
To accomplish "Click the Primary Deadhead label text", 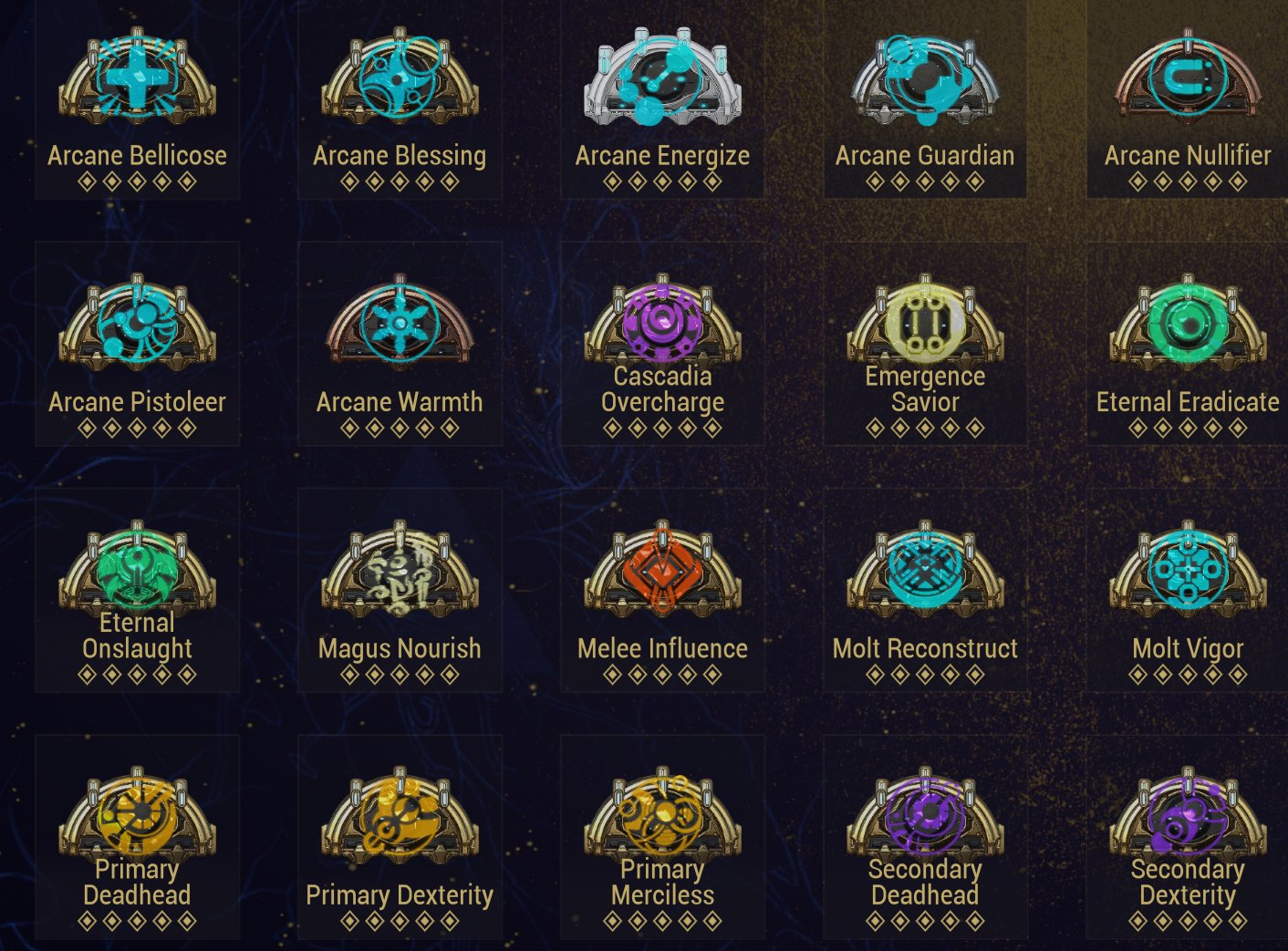I will [x=138, y=882].
